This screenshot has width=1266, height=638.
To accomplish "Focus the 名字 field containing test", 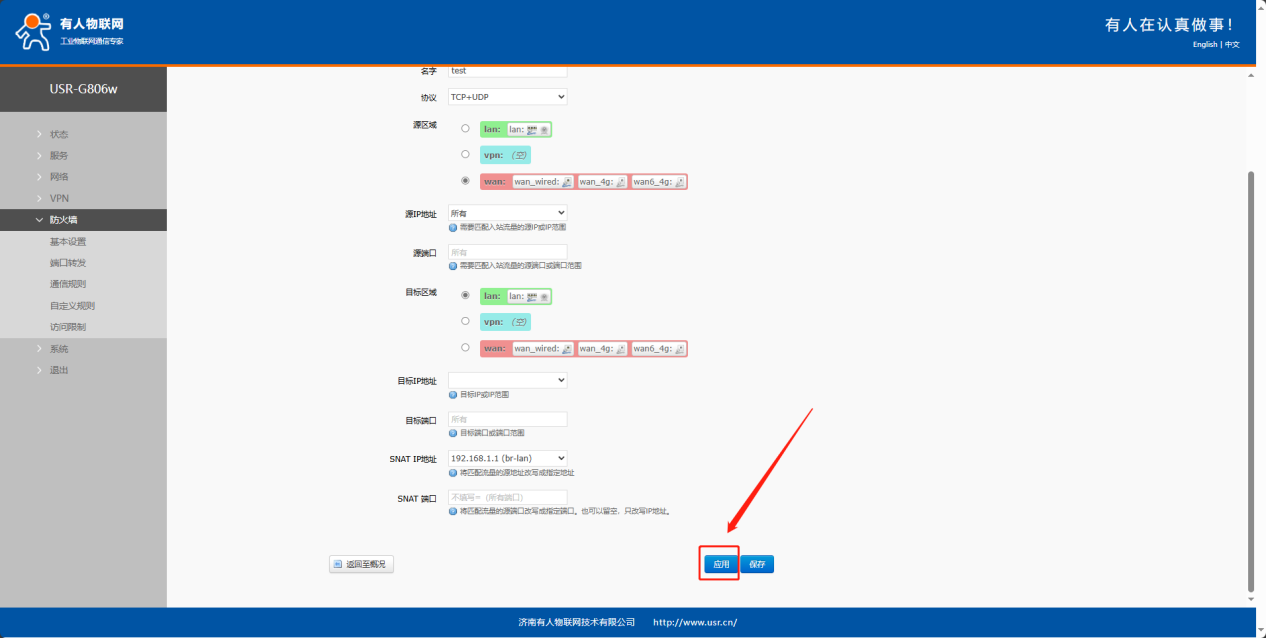I will pyautogui.click(x=507, y=71).
